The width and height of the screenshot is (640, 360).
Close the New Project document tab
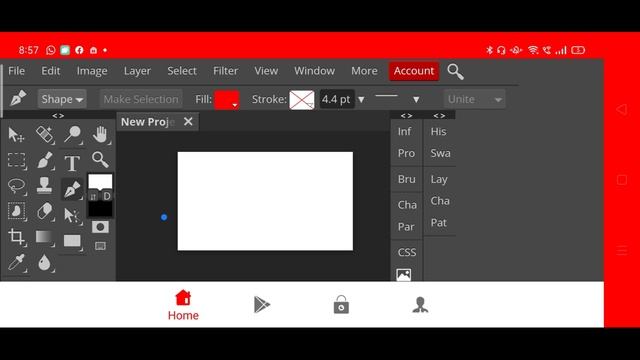pos(188,121)
